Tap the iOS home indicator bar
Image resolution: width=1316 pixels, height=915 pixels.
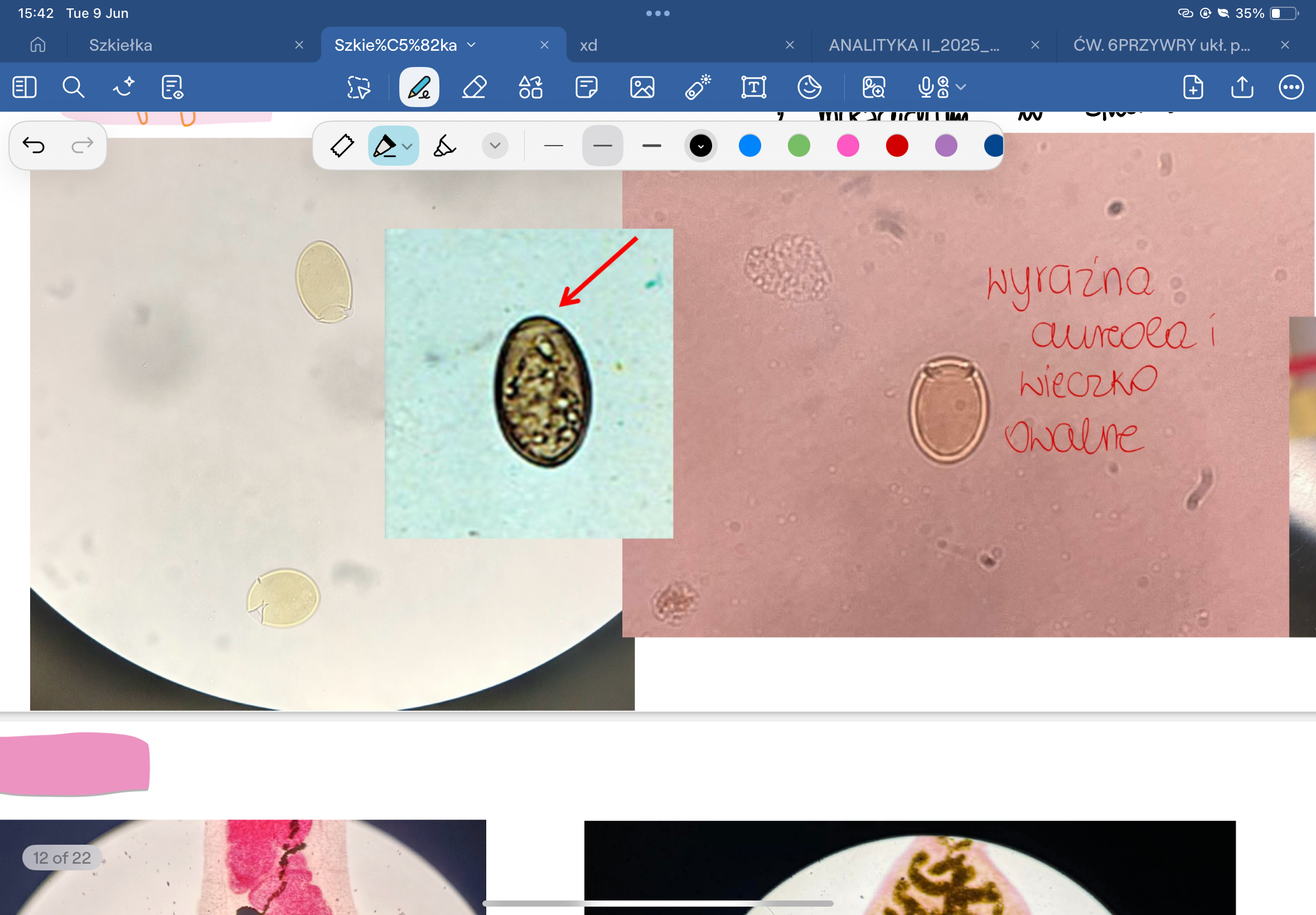tap(657, 903)
